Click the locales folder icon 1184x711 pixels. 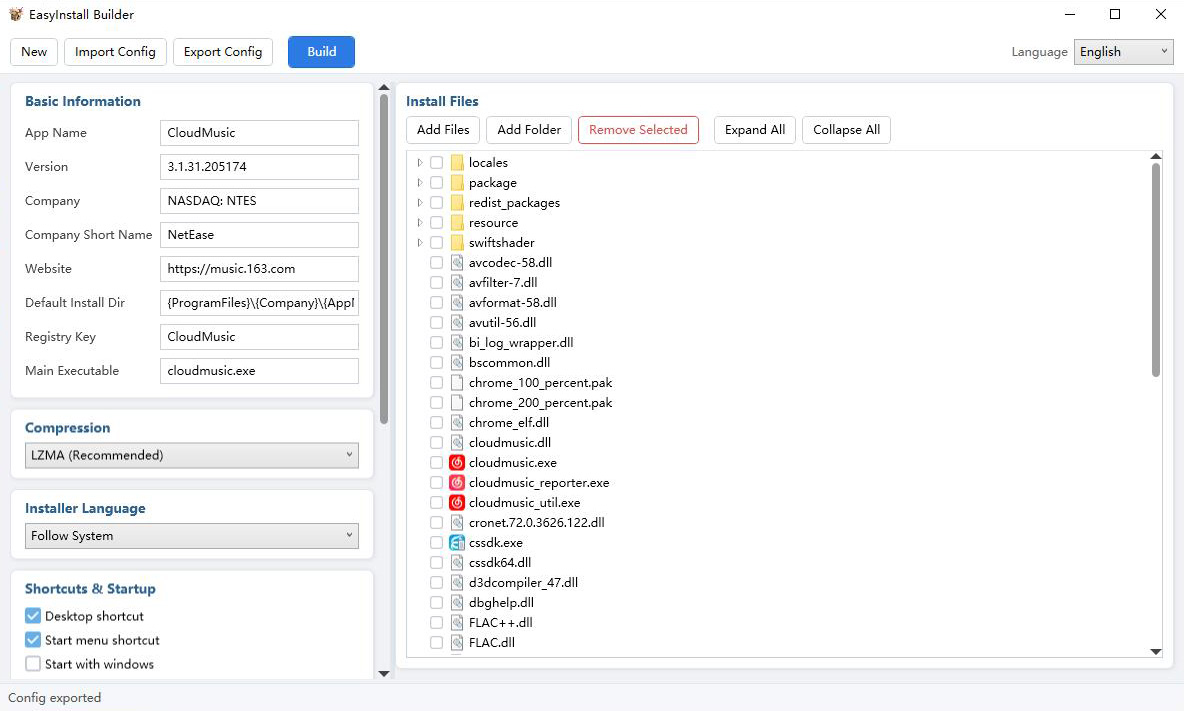(457, 162)
